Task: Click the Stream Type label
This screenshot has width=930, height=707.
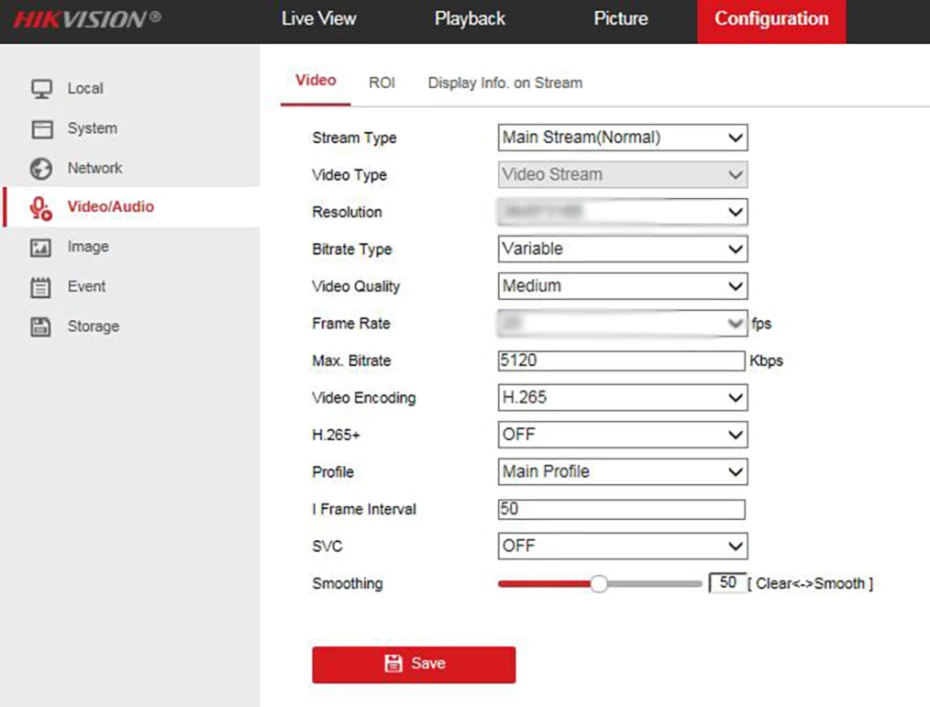Action: (354, 138)
